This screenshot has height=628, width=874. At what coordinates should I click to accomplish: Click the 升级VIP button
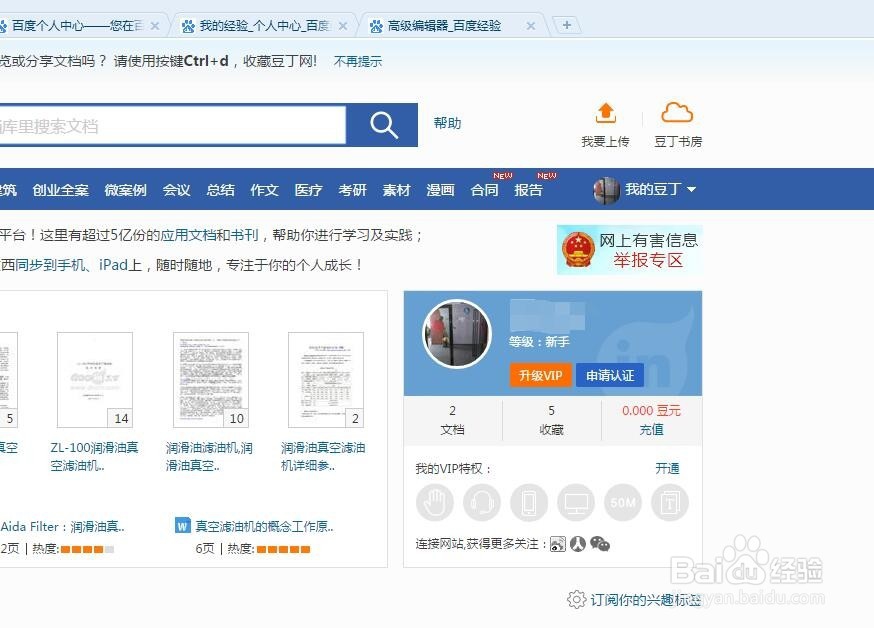[541, 375]
